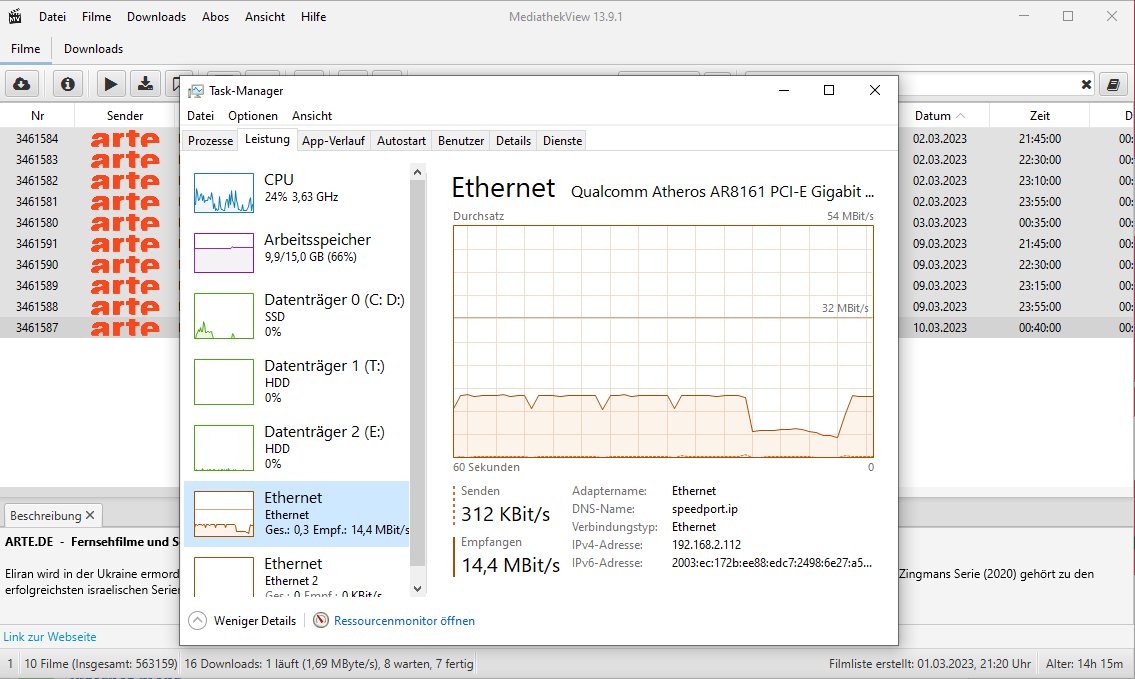
Task: Switch to the Benutzer tab
Action: click(x=460, y=141)
